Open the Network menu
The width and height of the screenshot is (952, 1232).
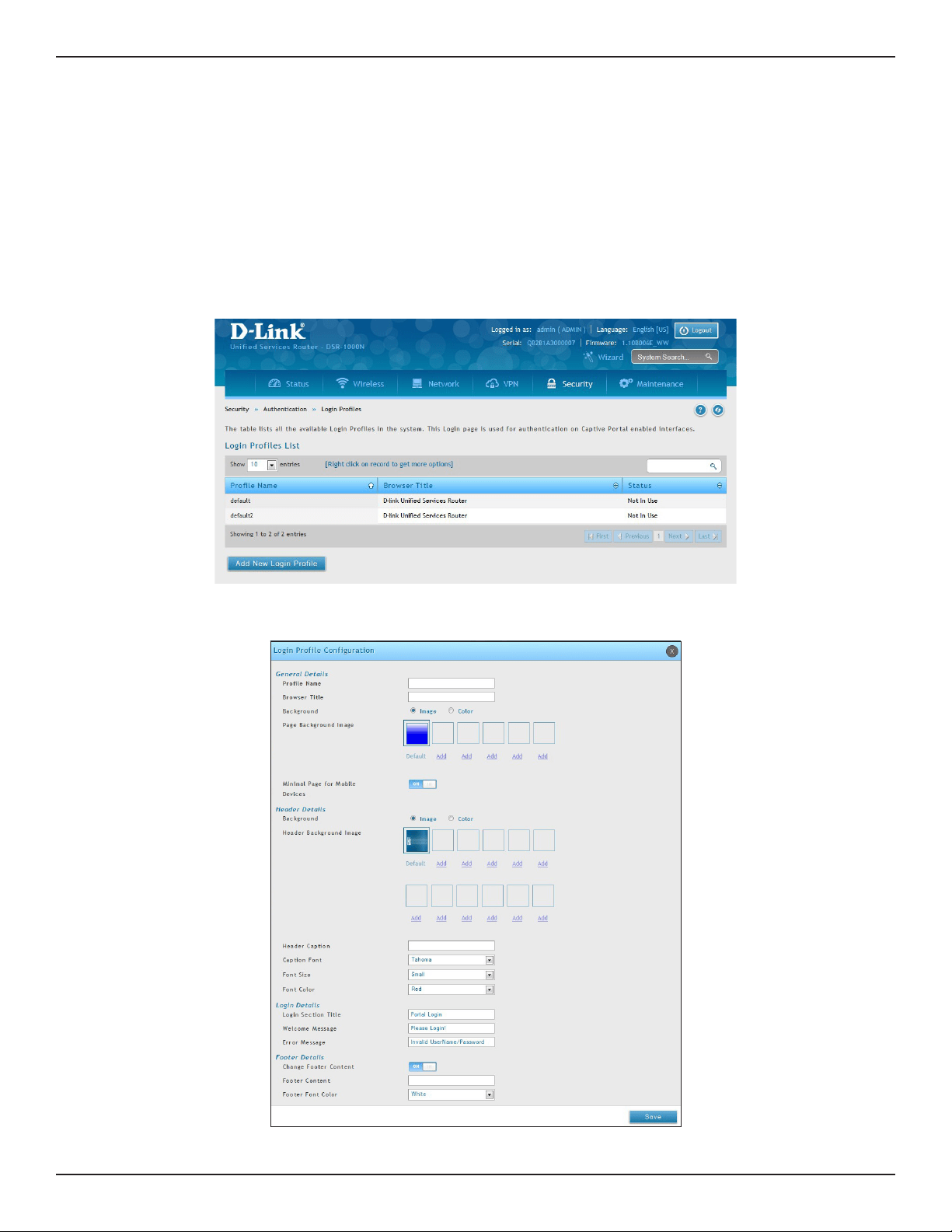coord(435,384)
